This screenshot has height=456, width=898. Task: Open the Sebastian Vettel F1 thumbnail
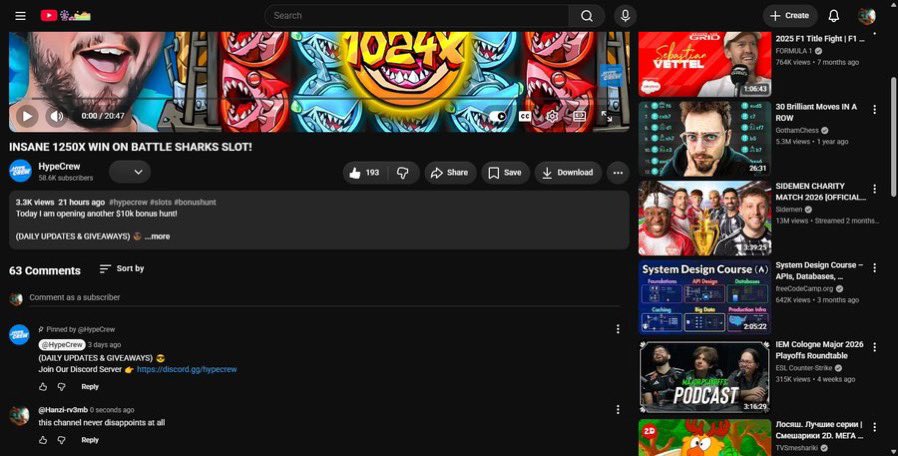704,64
